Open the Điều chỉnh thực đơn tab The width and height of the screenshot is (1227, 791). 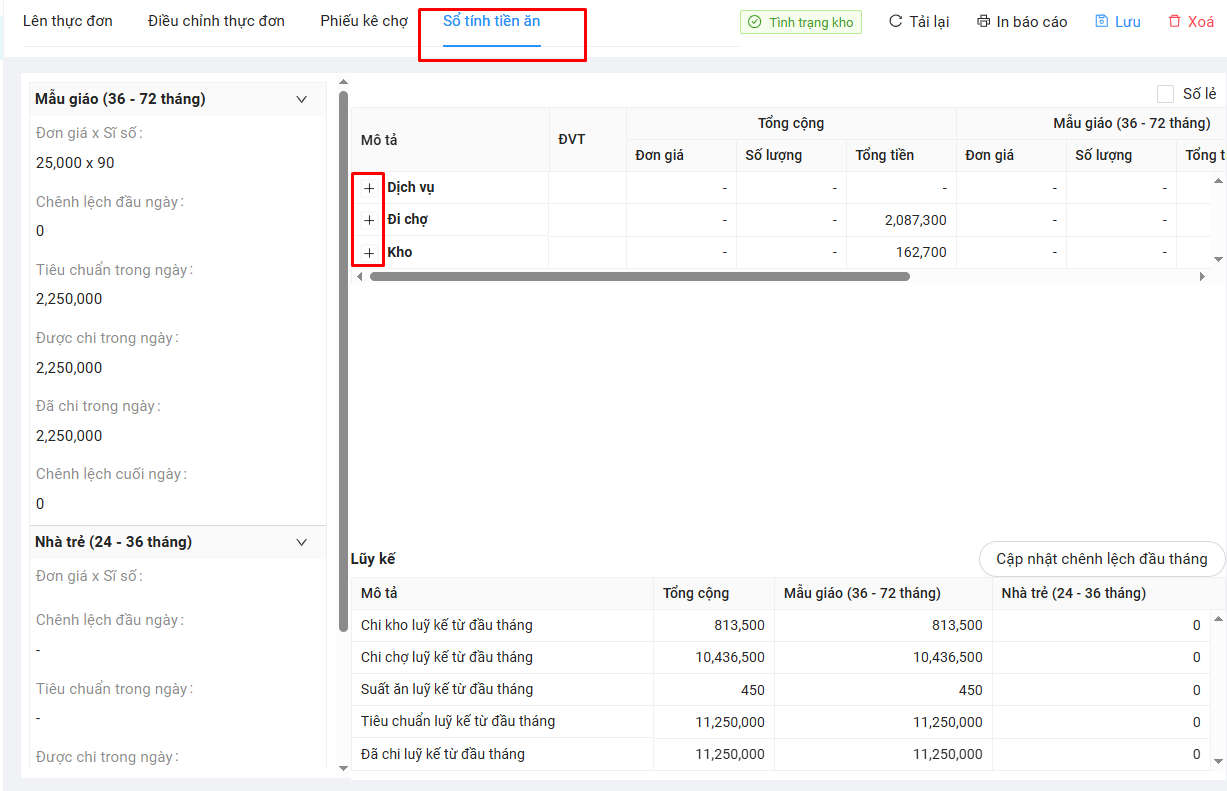(216, 21)
